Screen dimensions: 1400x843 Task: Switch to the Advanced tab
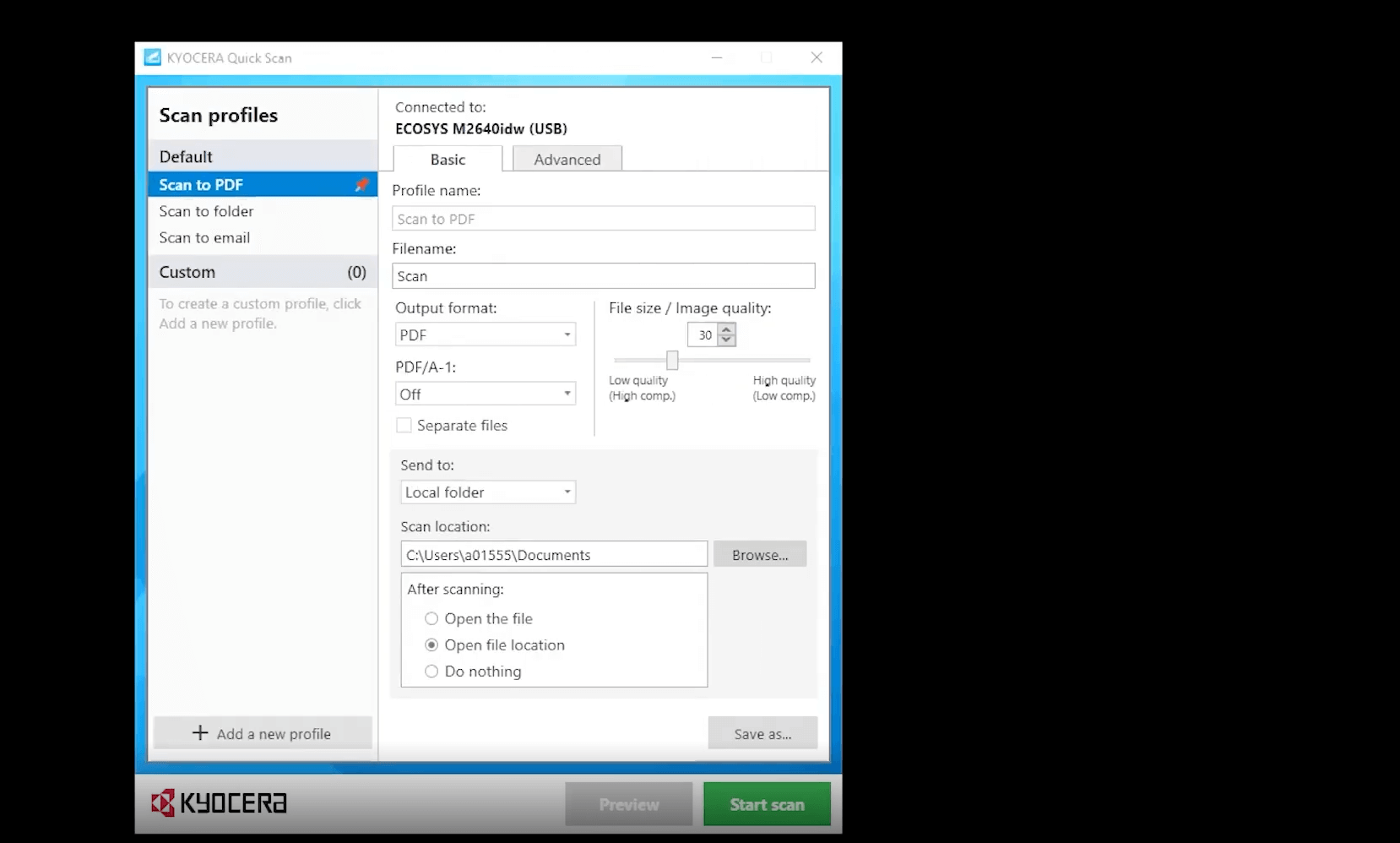pyautogui.click(x=567, y=159)
